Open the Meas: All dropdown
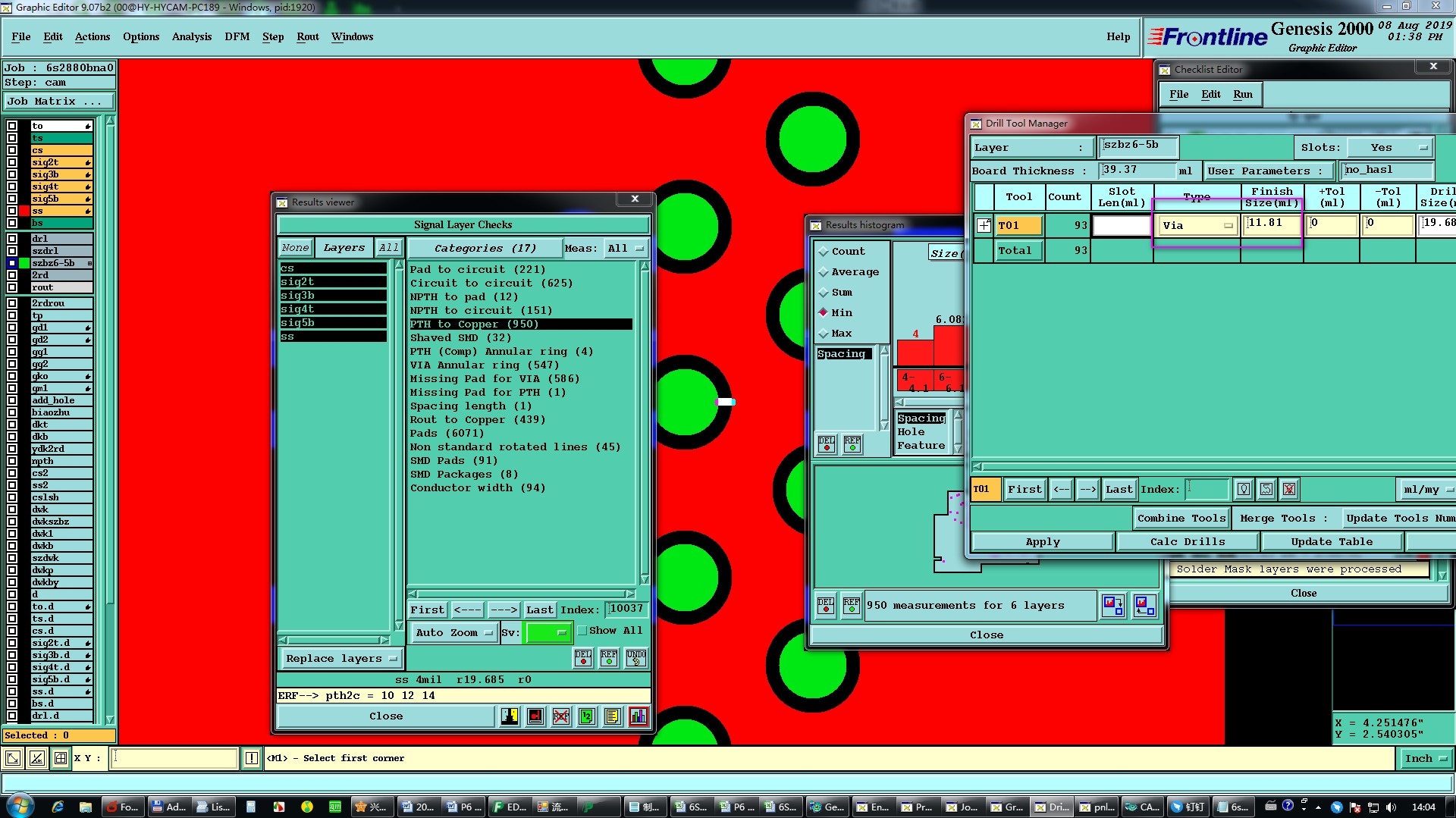 coord(626,249)
